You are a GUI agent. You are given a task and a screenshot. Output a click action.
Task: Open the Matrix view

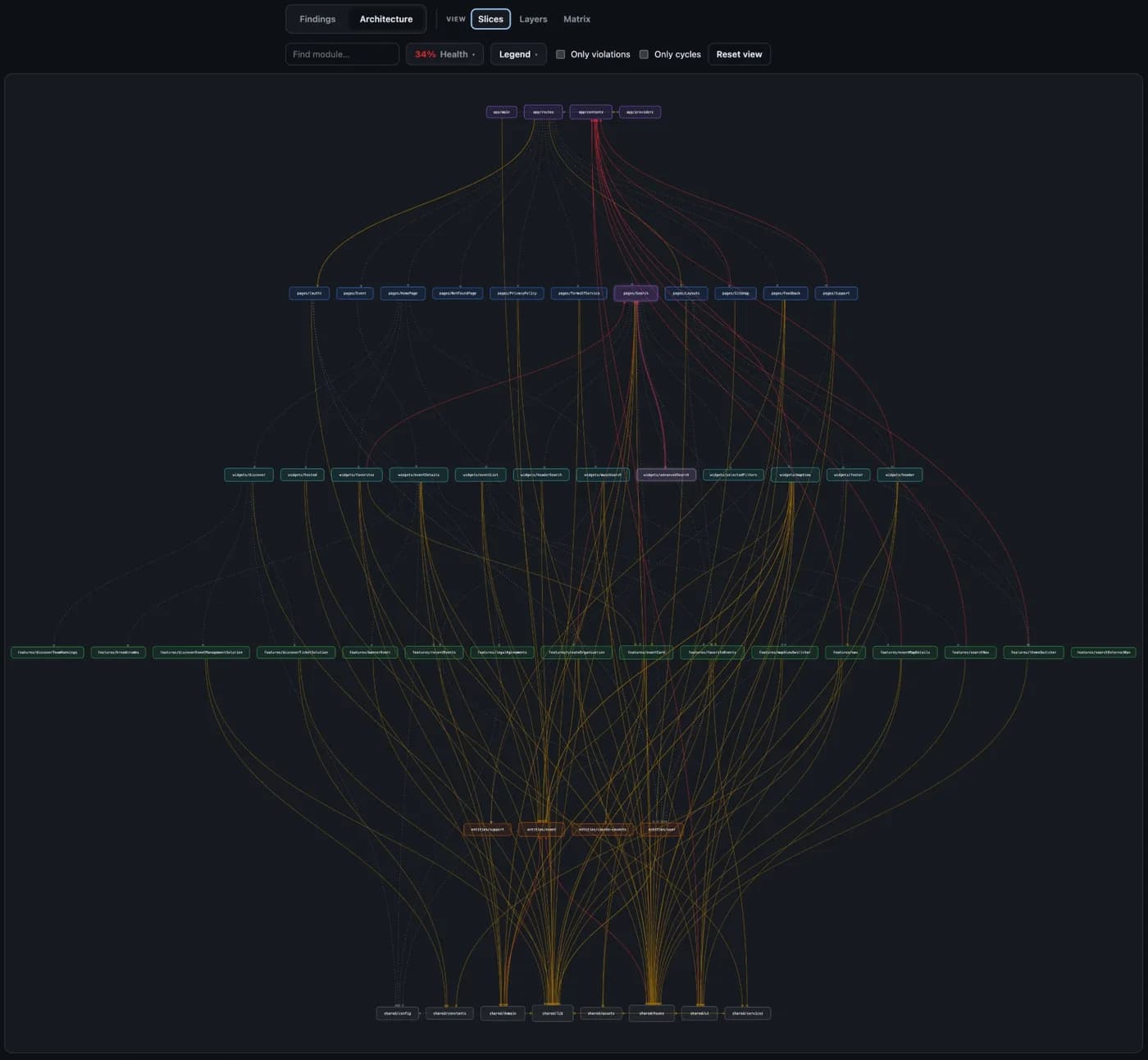coord(576,19)
